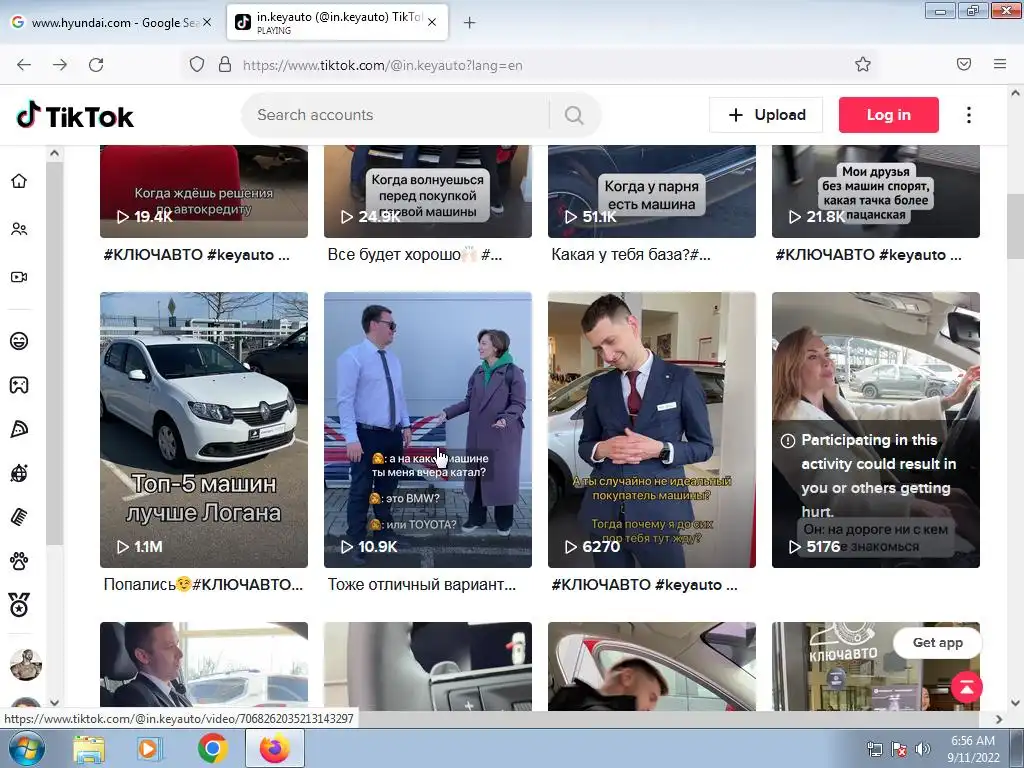Open TikTok home logo
Viewport: 1024px width, 768px height.
pyautogui.click(x=74, y=116)
